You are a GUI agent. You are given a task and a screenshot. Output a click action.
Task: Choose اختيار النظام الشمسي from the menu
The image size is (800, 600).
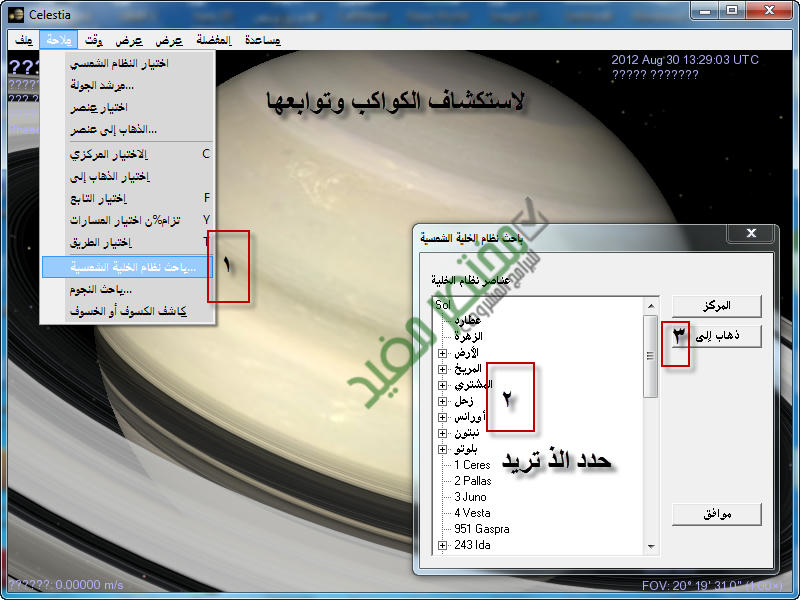tap(127, 63)
